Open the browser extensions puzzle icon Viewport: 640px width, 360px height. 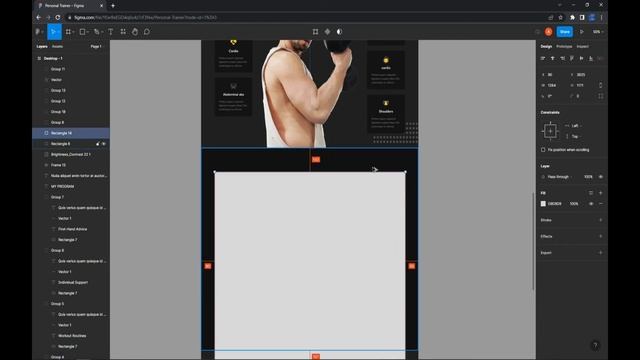coord(572,18)
